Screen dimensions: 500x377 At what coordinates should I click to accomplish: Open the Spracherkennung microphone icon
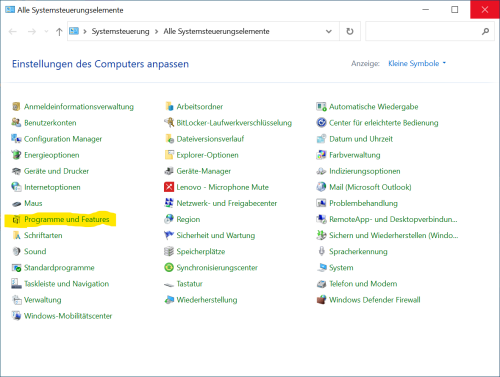coord(321,251)
